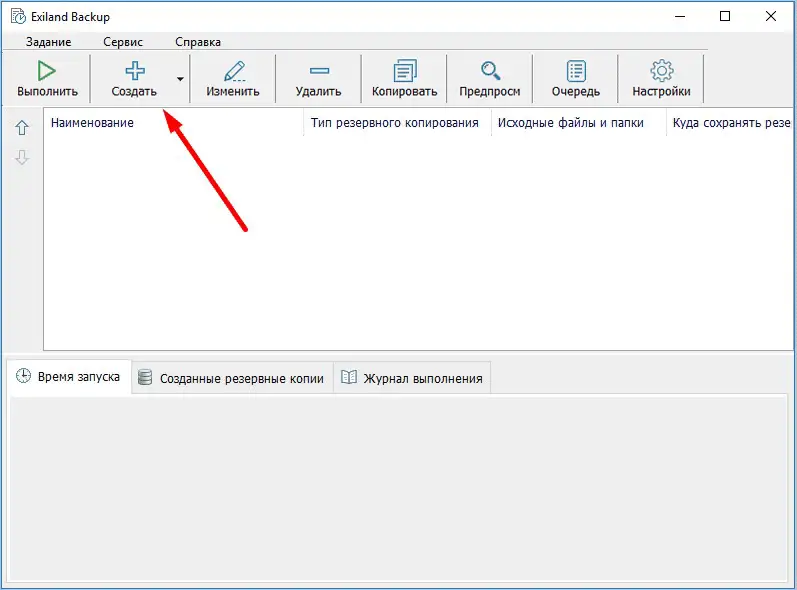Click the Выполнить (Run) play icon
This screenshot has height=590, width=797.
tap(47, 71)
